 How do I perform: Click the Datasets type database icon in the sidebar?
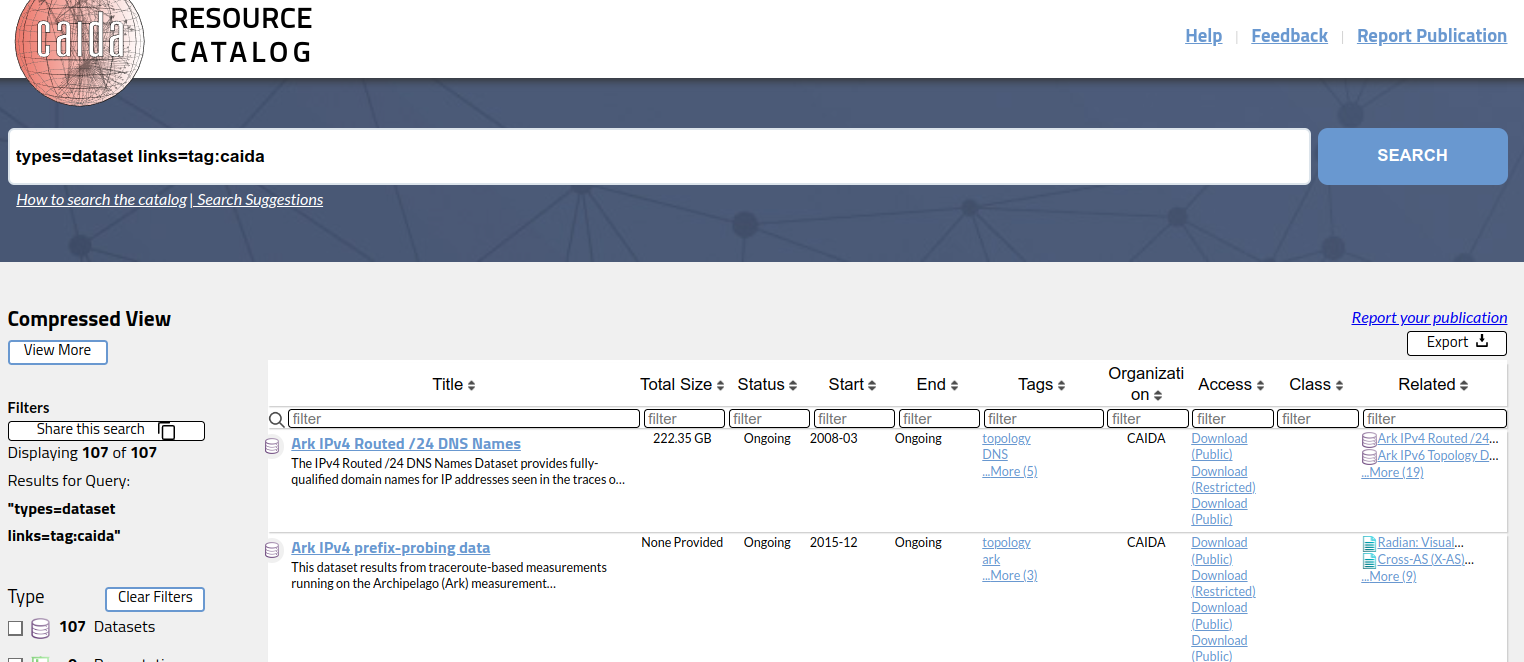coord(40,628)
